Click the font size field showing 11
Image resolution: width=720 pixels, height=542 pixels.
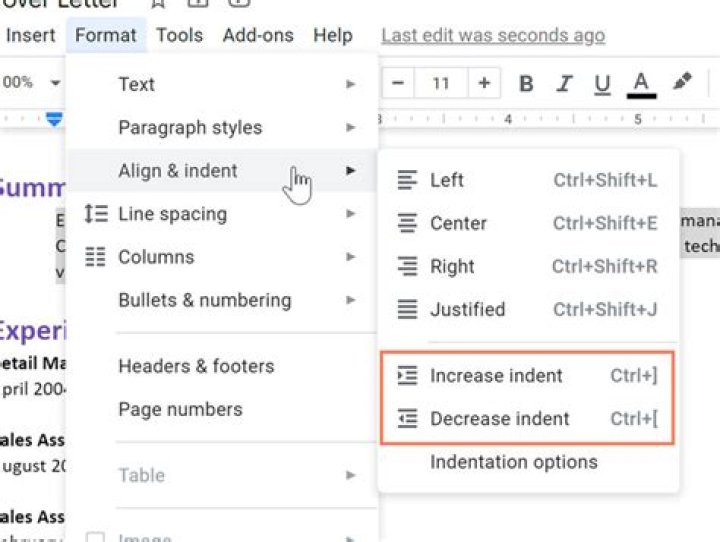(441, 83)
